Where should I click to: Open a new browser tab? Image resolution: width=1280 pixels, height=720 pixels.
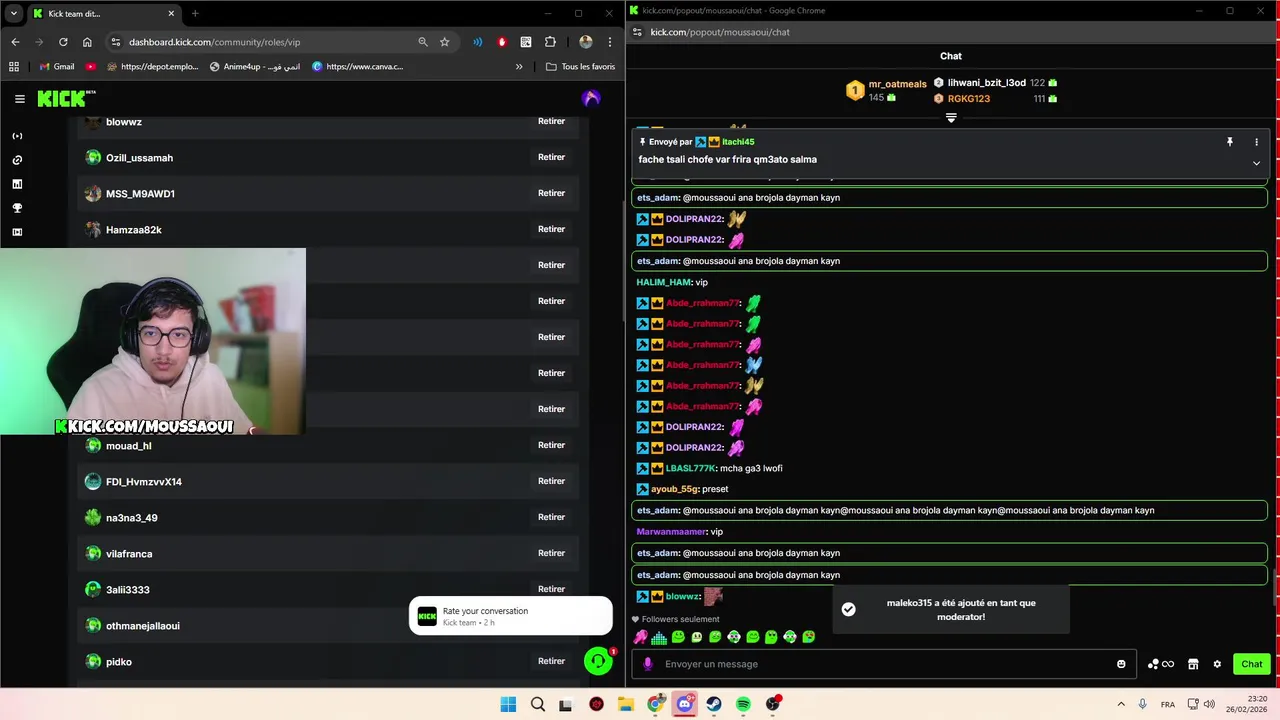pos(195,14)
